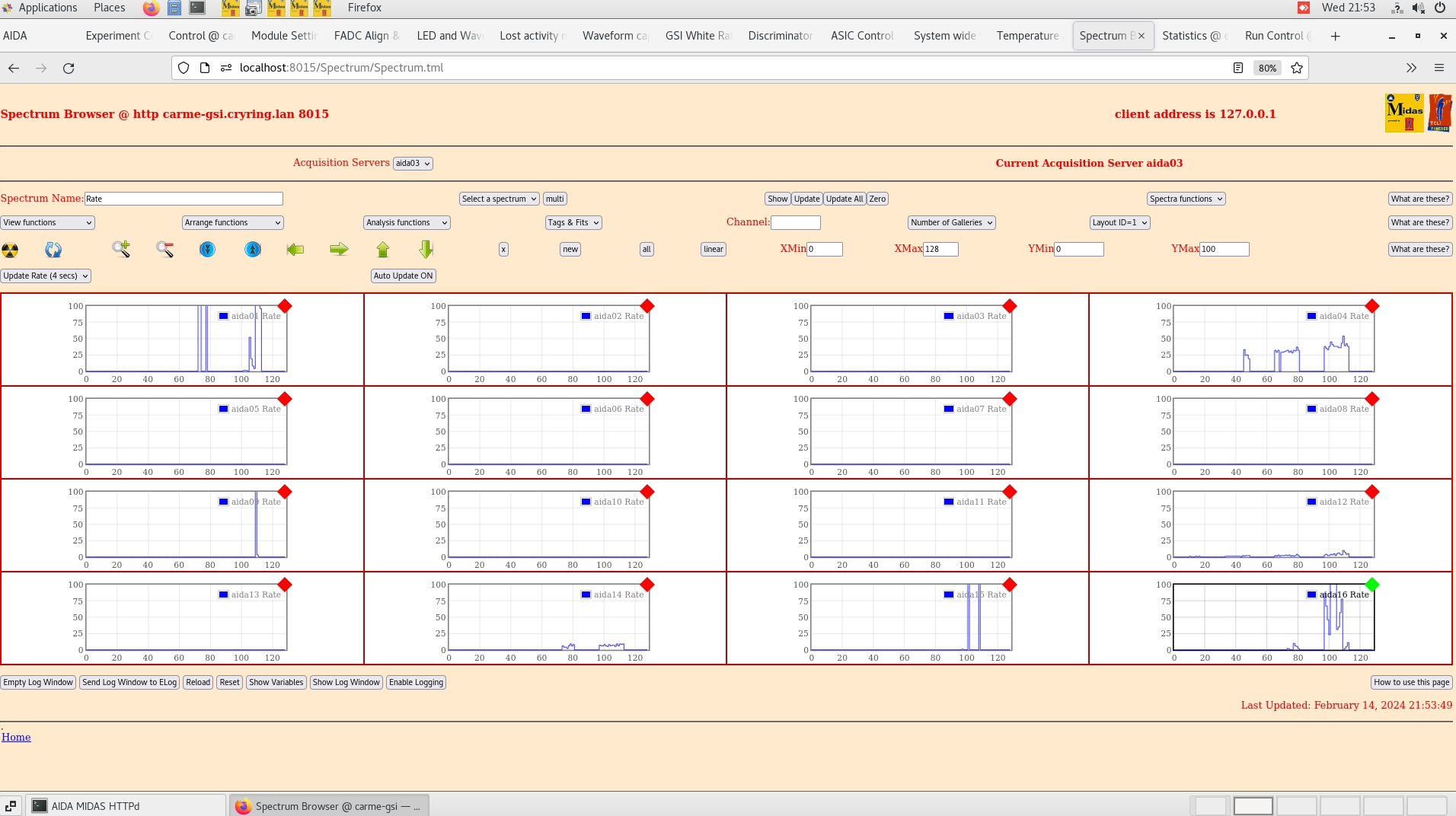Toggle the green diamond on aida16 Rate

pyautogui.click(x=1372, y=585)
